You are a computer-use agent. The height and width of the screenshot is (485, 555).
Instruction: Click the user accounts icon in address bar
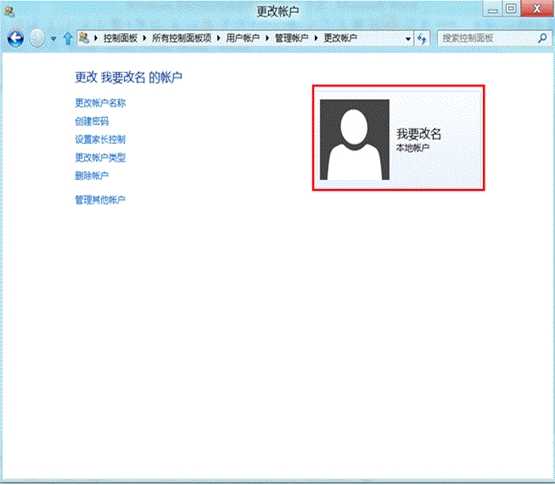(84, 38)
